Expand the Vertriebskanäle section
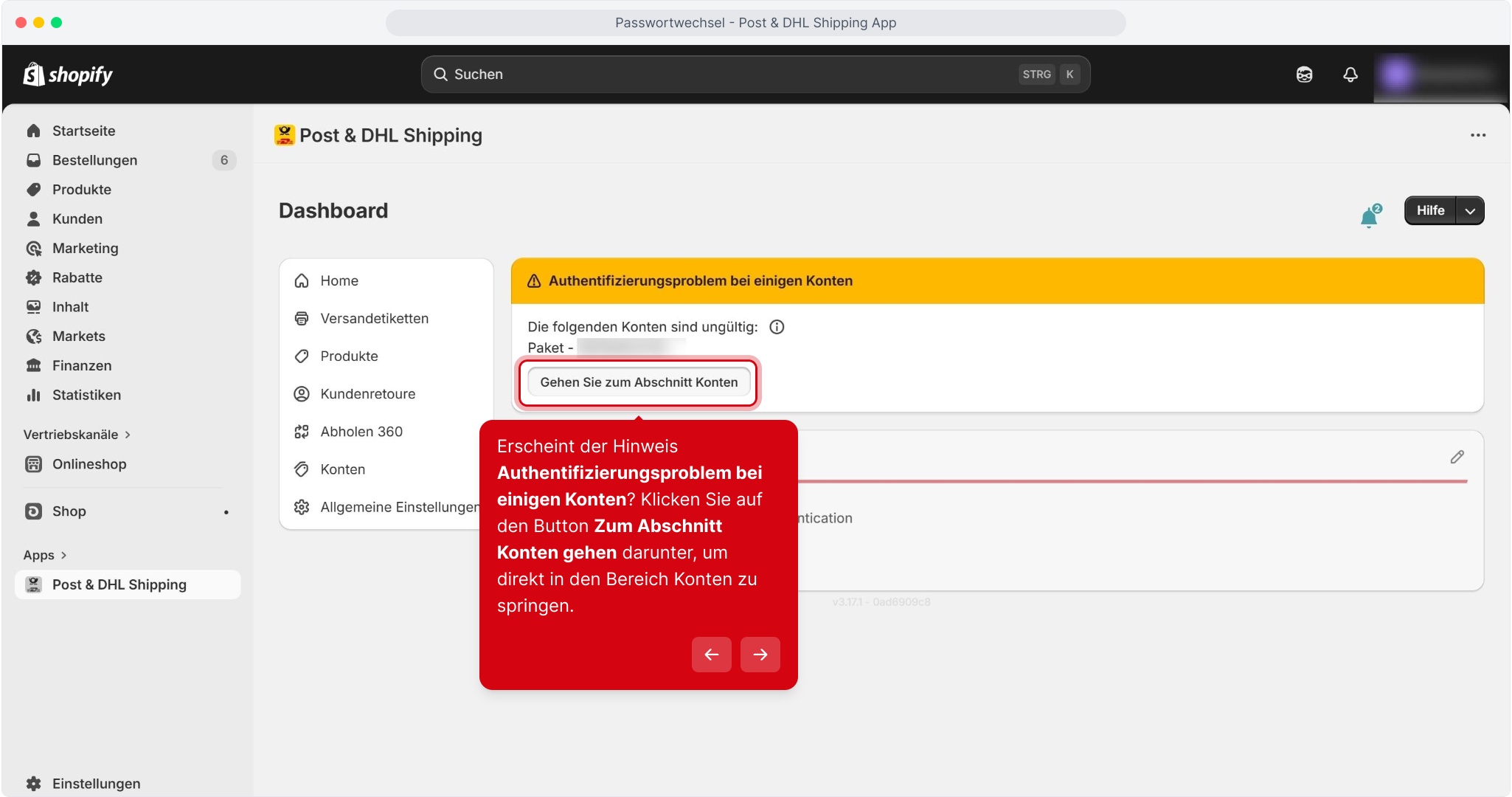 [77, 435]
